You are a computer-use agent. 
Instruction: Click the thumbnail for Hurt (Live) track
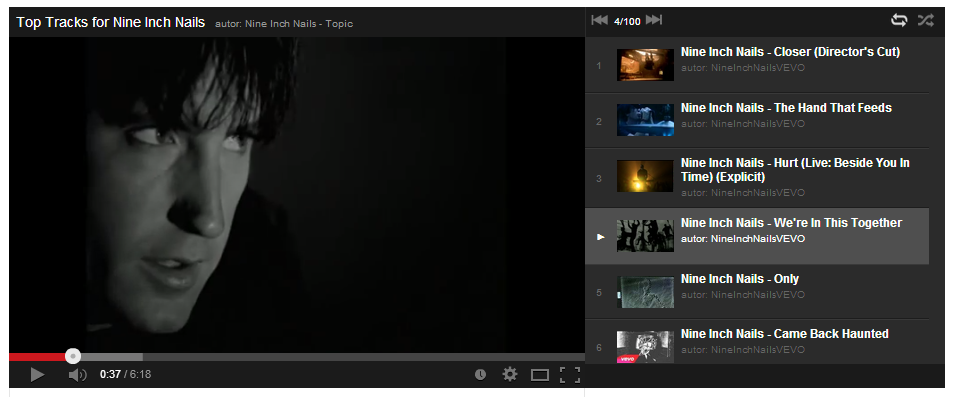tap(645, 176)
